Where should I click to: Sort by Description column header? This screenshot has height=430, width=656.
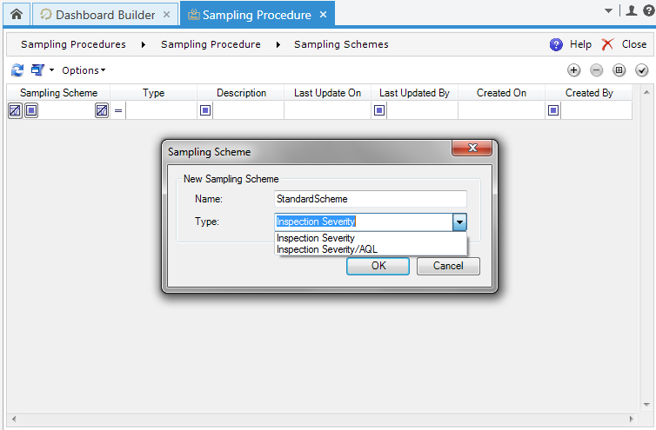(x=241, y=93)
